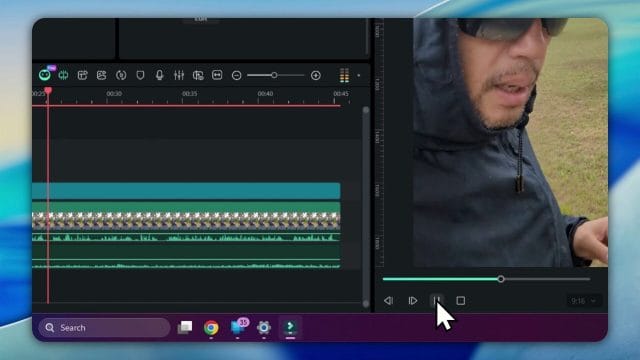Click the text-plus rounded square toolbar icon
The image size is (640, 360).
tap(82, 75)
